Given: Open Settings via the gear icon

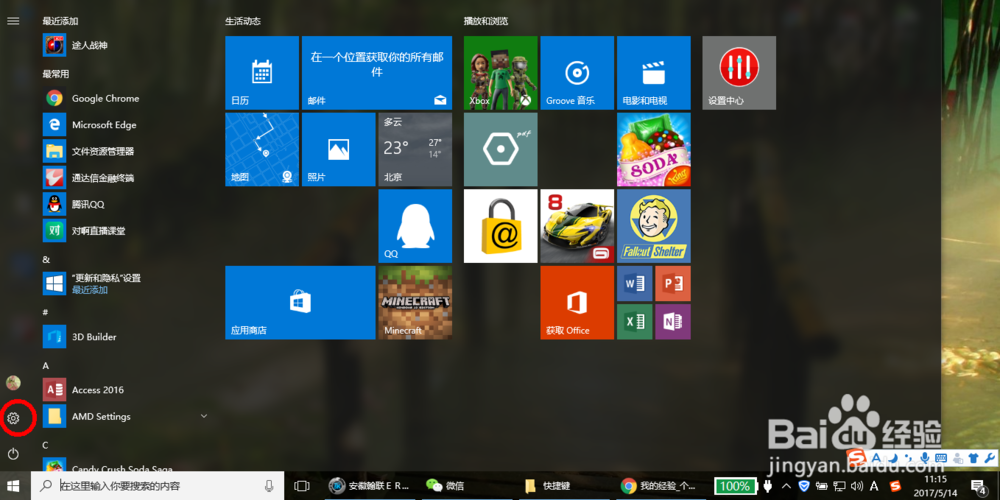Looking at the screenshot, I should pyautogui.click(x=13, y=418).
